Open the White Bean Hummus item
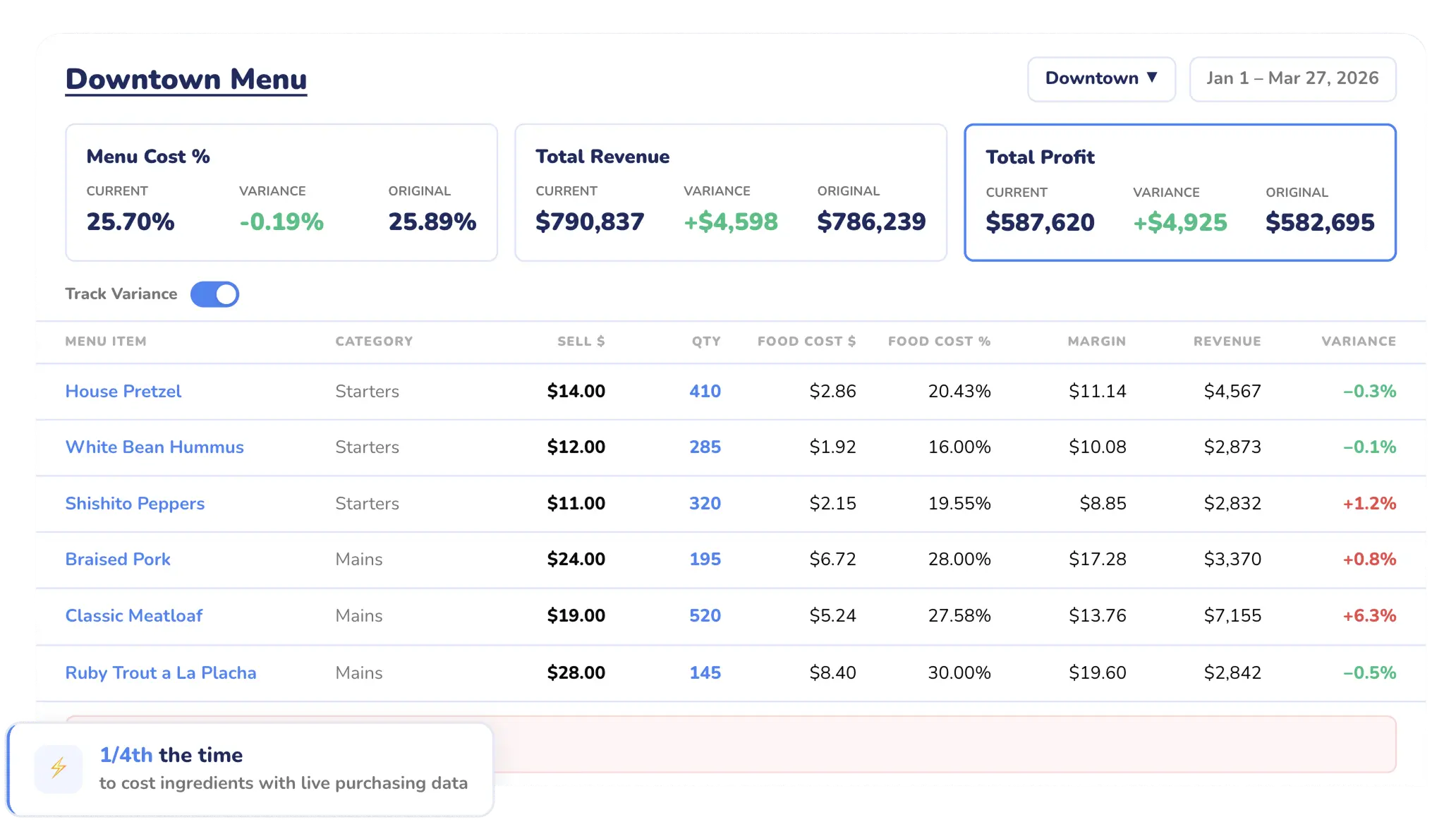This screenshot has width=1456, height=834. (x=154, y=447)
